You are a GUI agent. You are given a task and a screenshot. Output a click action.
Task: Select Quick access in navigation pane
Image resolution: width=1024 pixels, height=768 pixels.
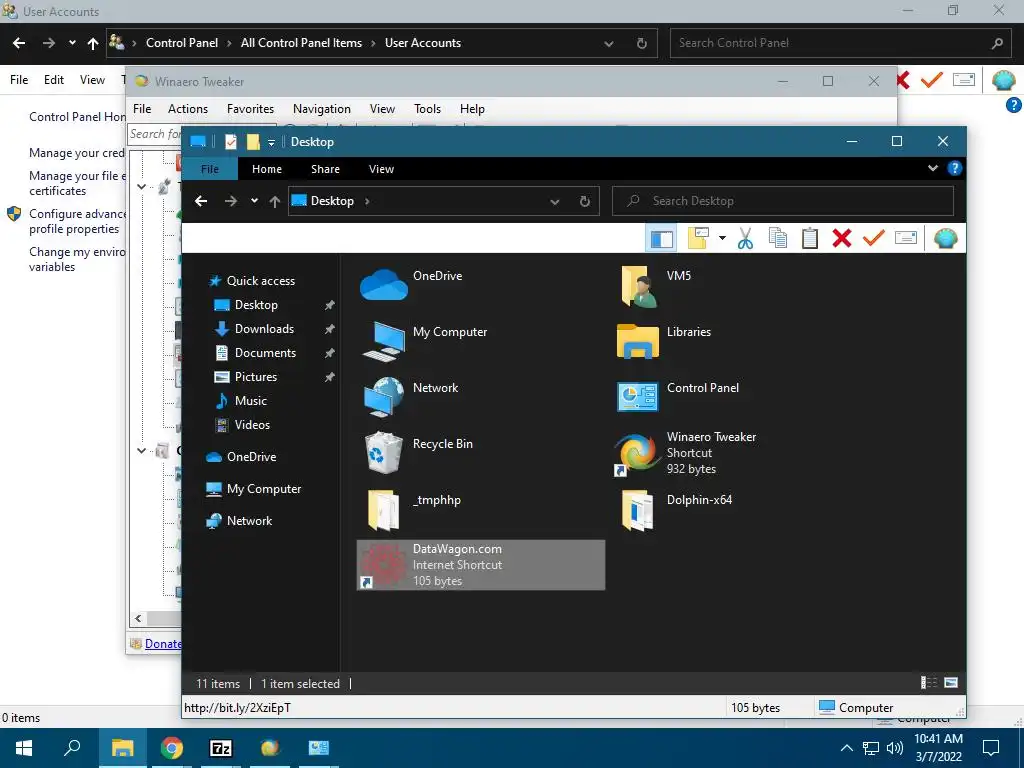pos(261,281)
